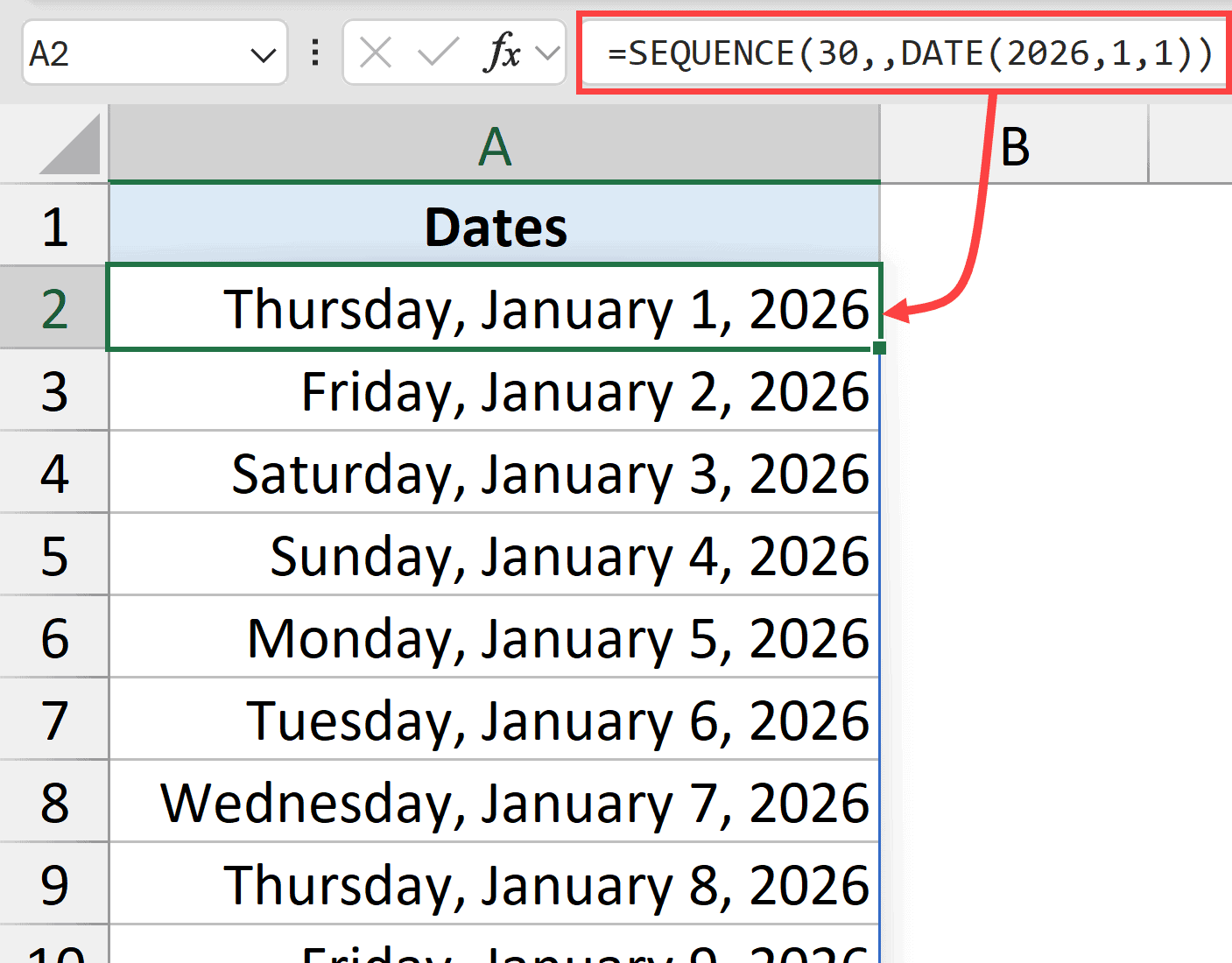Image resolution: width=1232 pixels, height=963 pixels.
Task: Click inside the formula bar with SEQUENCE formula
Action: pyautogui.click(x=902, y=53)
